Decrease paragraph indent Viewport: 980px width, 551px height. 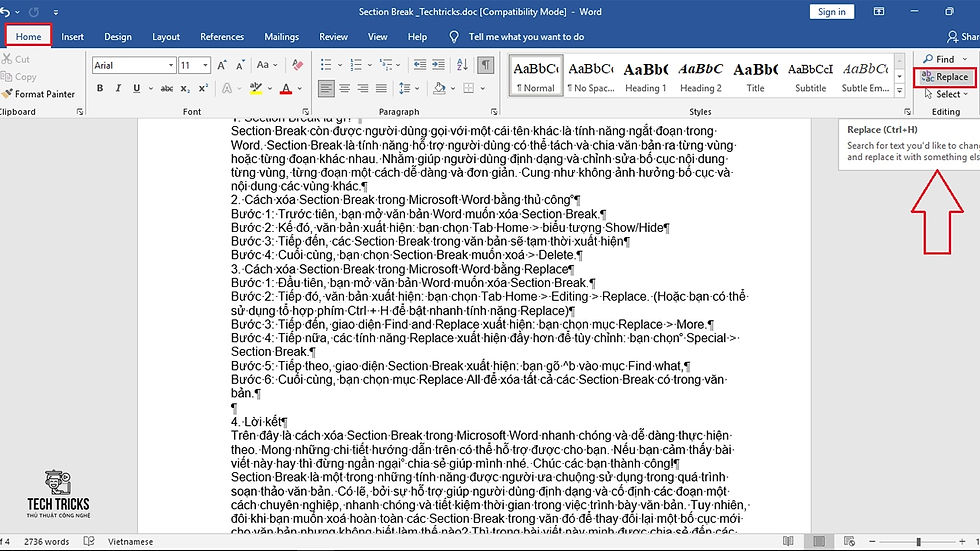[420, 65]
